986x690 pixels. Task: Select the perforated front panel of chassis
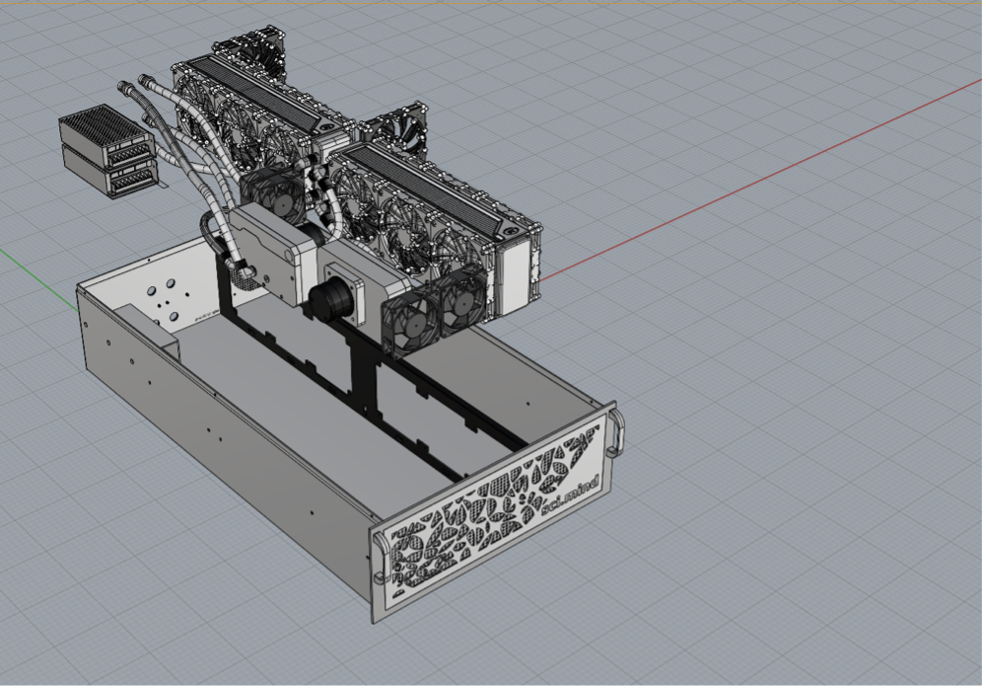(x=495, y=512)
